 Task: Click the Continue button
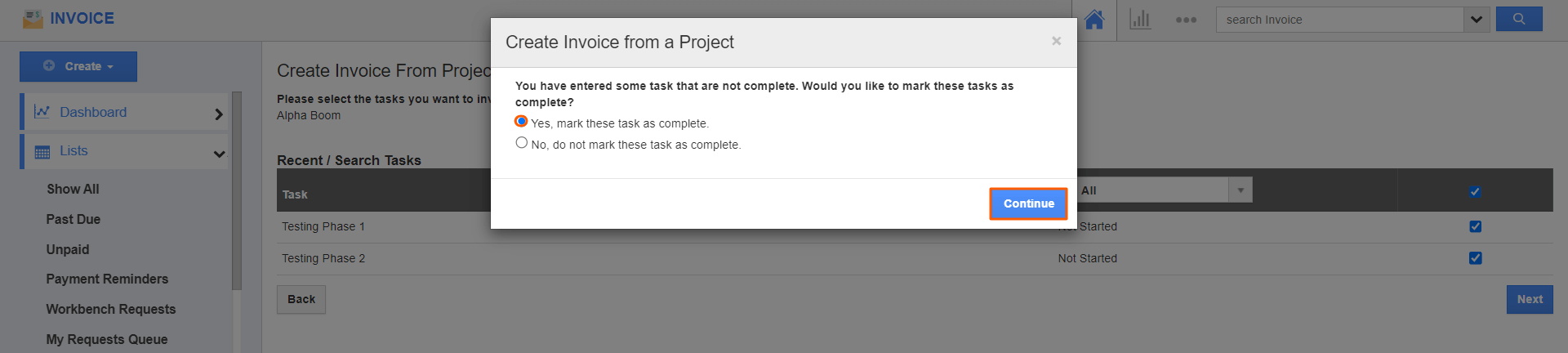click(1028, 203)
